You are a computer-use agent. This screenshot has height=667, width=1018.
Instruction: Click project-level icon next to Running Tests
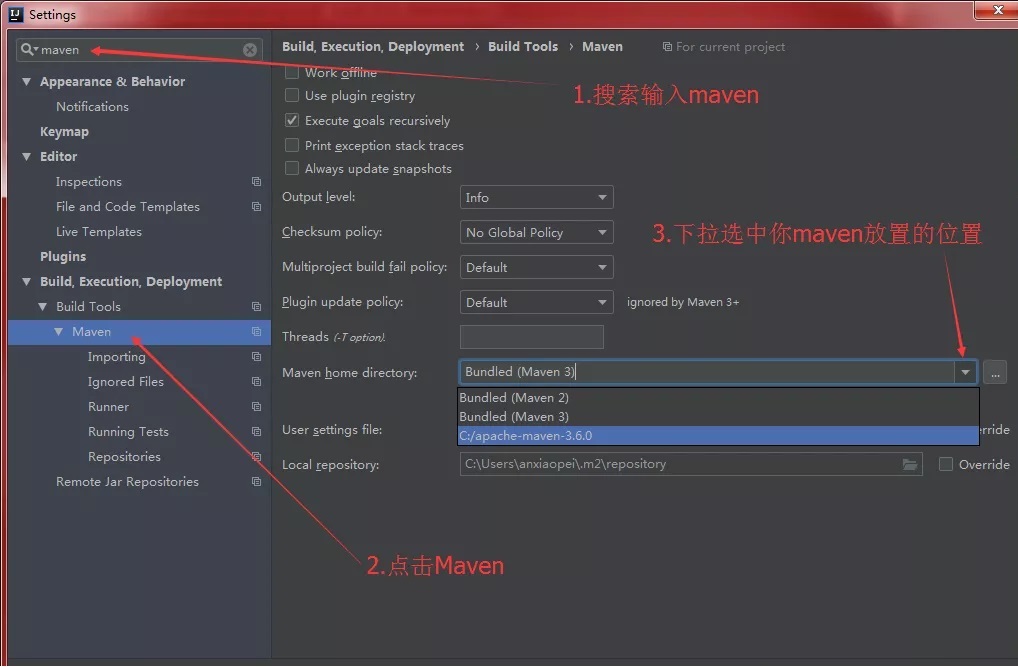[x=256, y=432]
